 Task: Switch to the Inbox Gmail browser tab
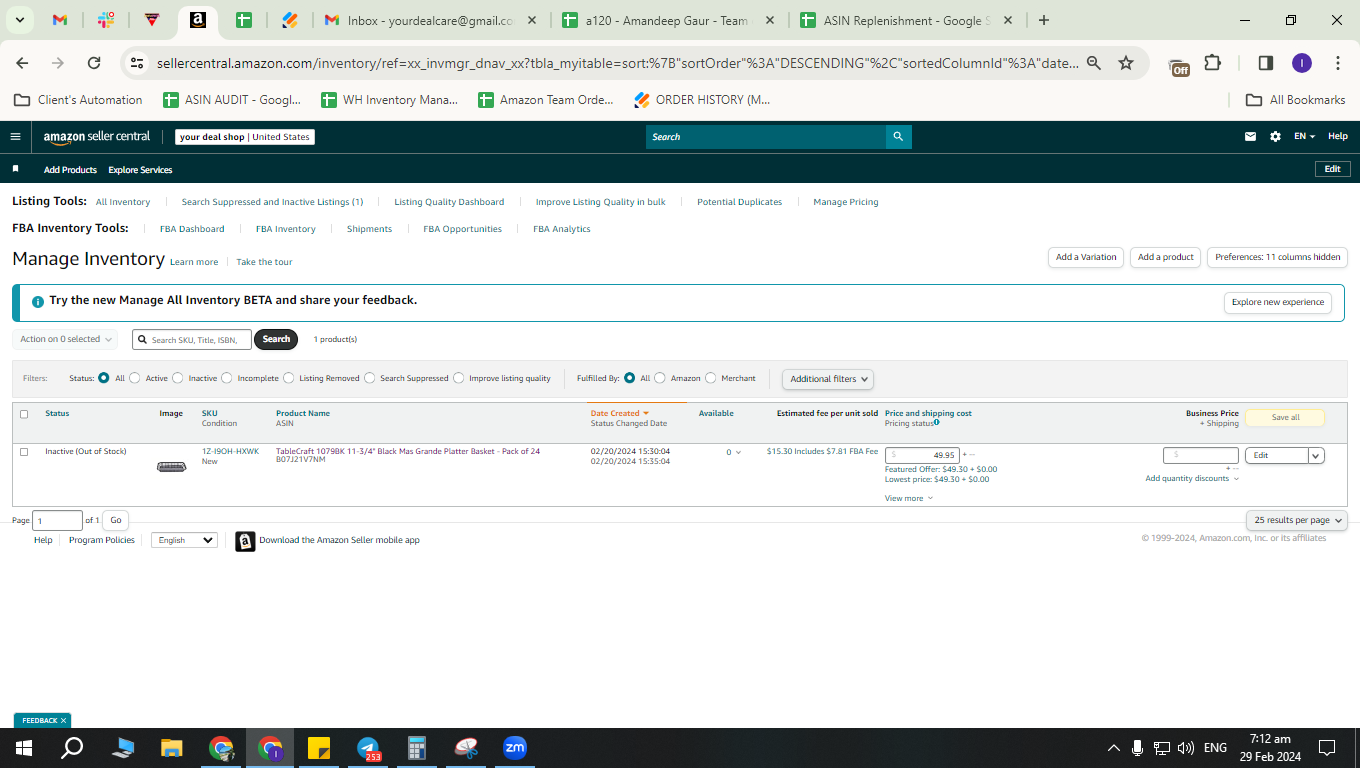click(430, 20)
